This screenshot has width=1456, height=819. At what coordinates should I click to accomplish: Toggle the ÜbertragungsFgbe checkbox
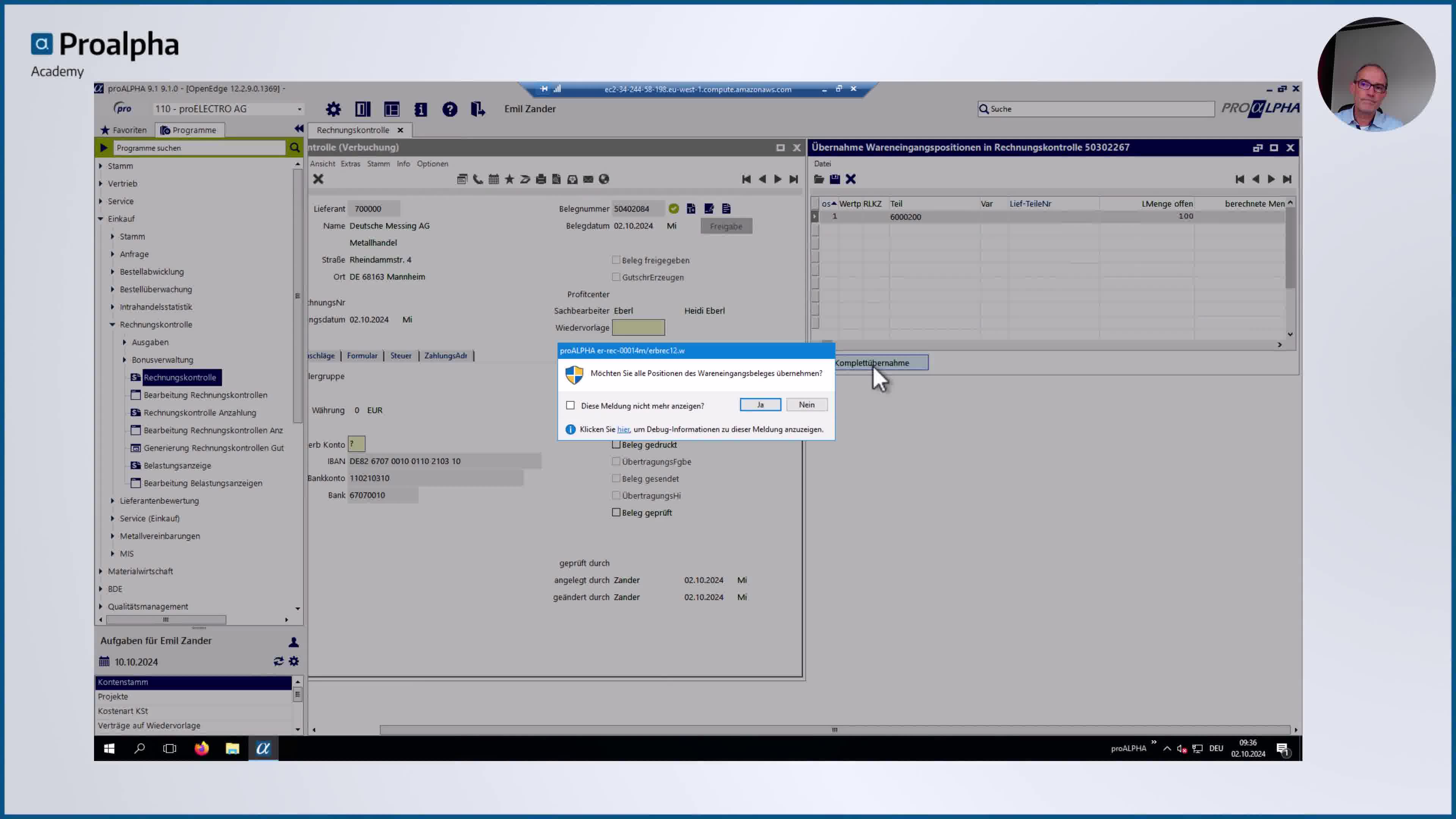pos(616,462)
